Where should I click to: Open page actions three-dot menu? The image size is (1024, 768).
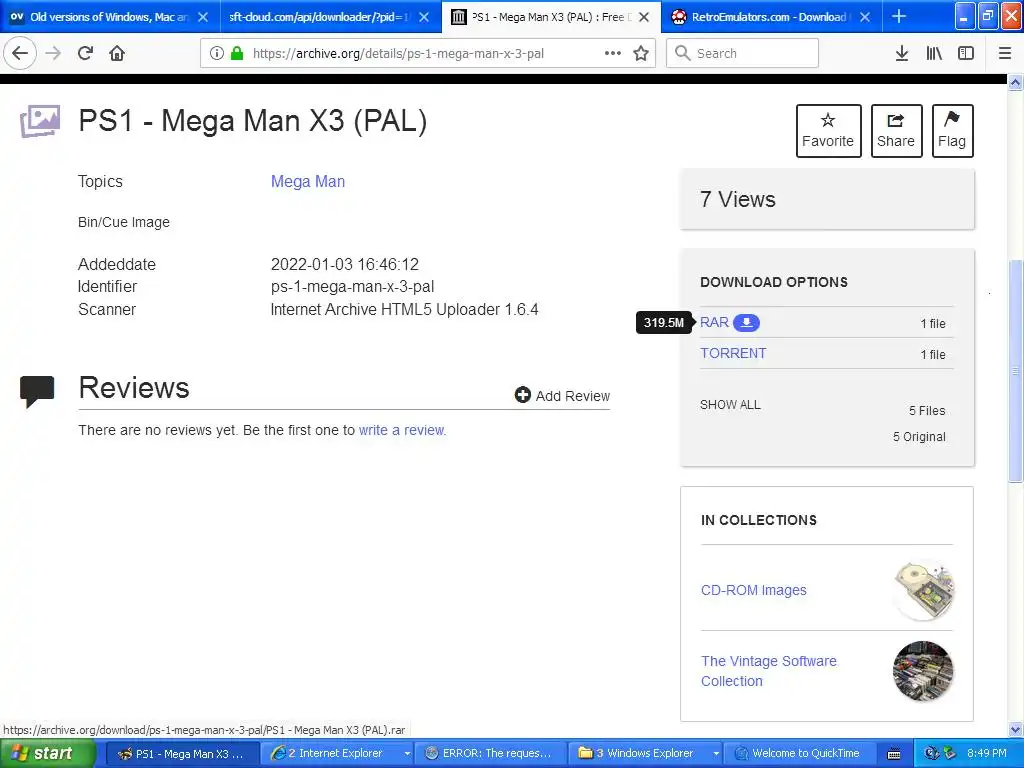(x=613, y=54)
